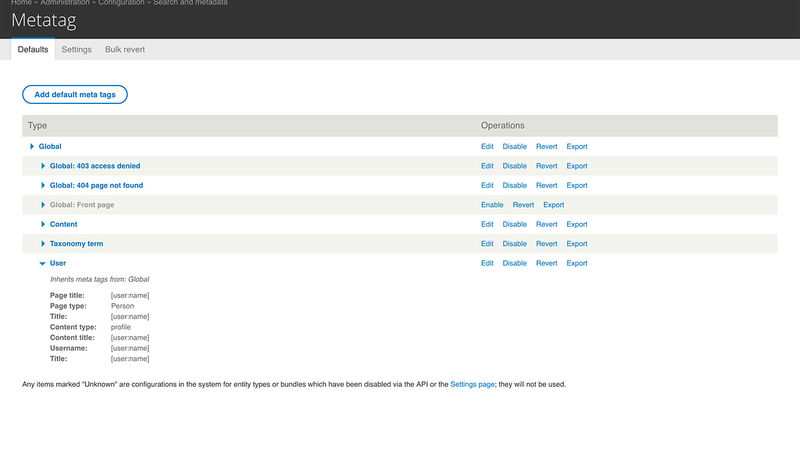Open the Taxonomy term type link
Viewport: 800px width, 450px height.
pos(77,243)
